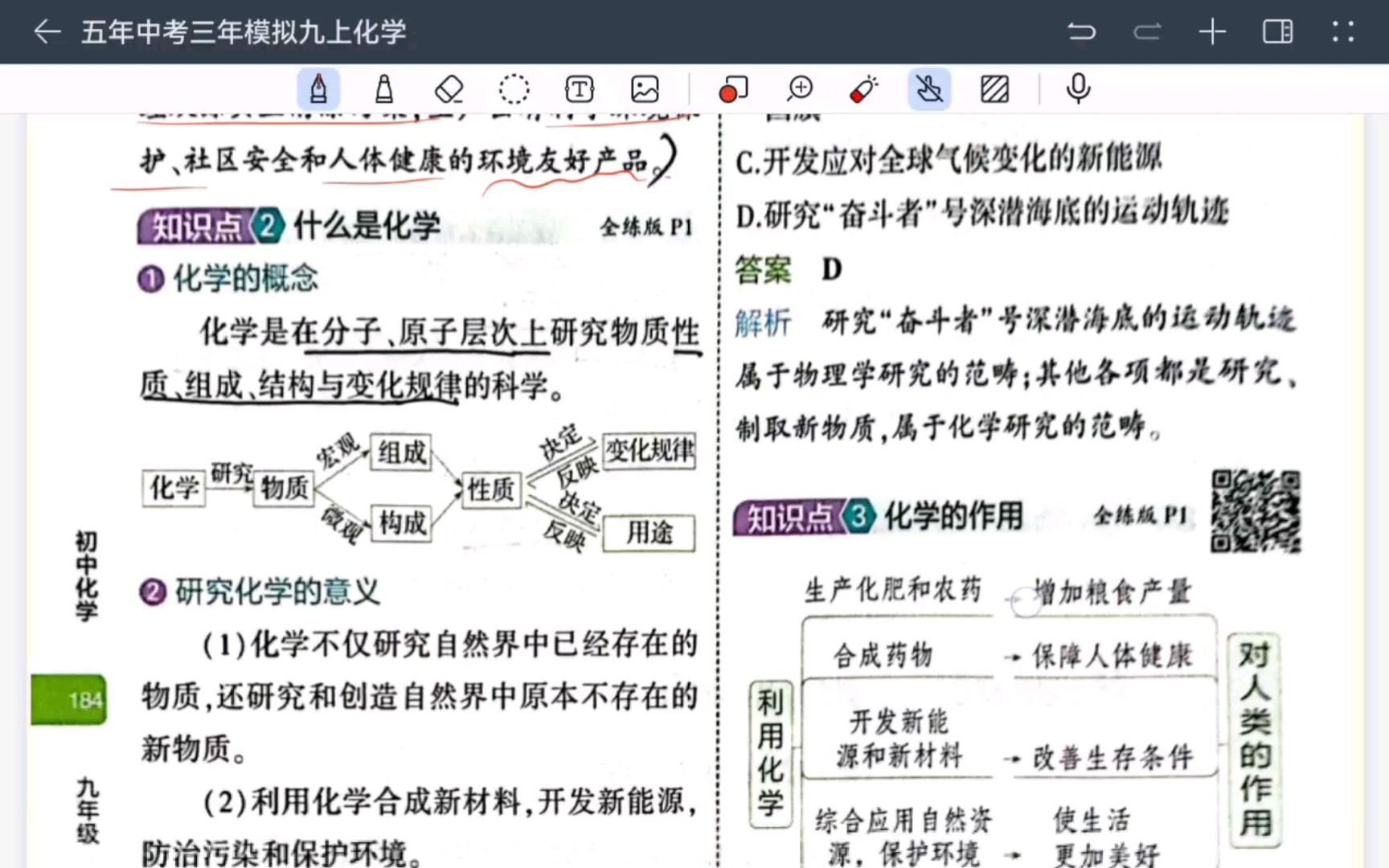
Task: Tap the 生产化肥和农药 entry
Action: pos(893,590)
